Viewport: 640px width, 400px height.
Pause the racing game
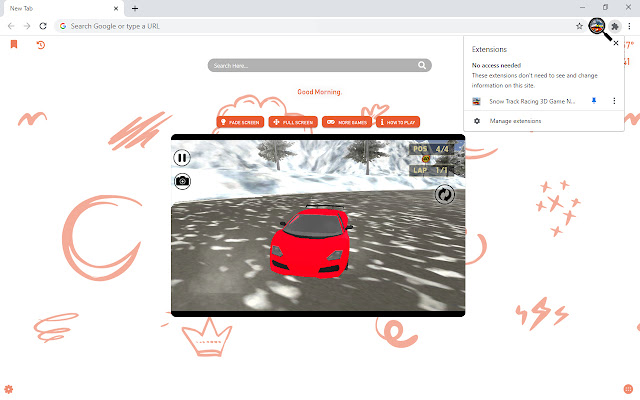click(182, 157)
